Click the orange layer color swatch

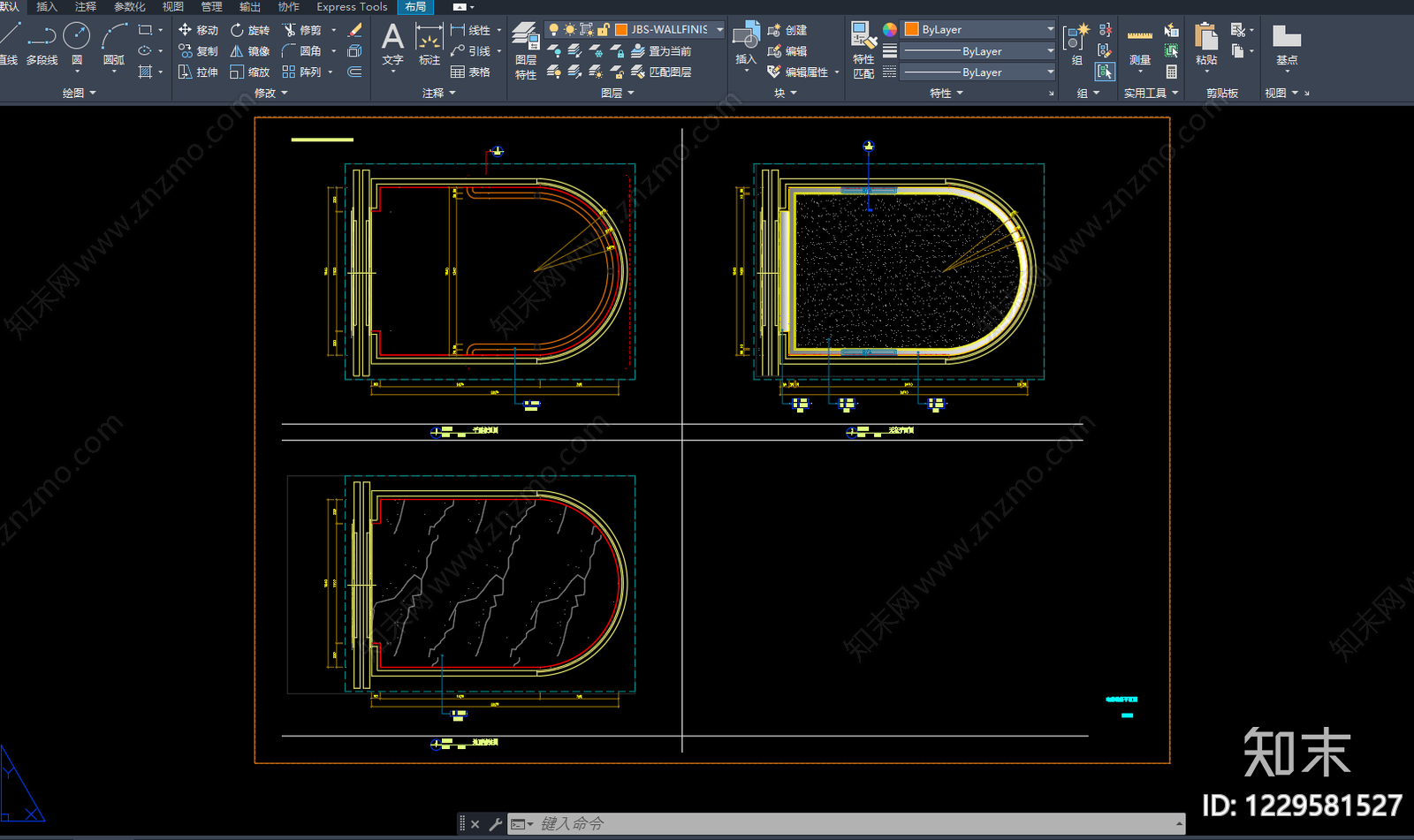[621, 30]
